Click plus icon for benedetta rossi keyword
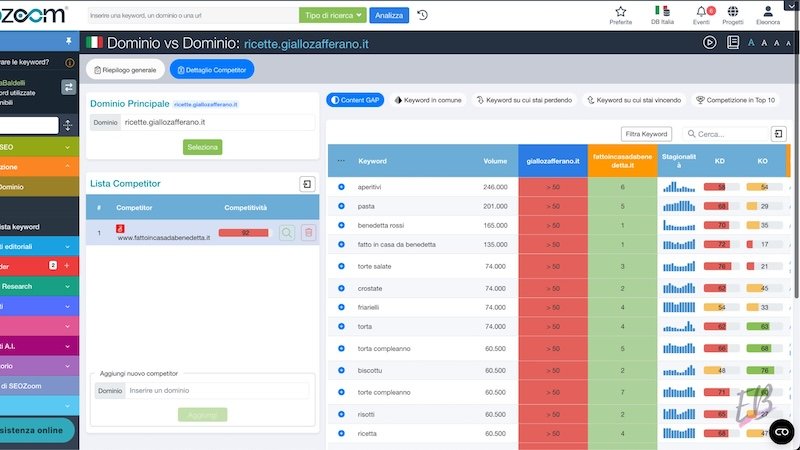Screen dimensions: 800x450 341,225
